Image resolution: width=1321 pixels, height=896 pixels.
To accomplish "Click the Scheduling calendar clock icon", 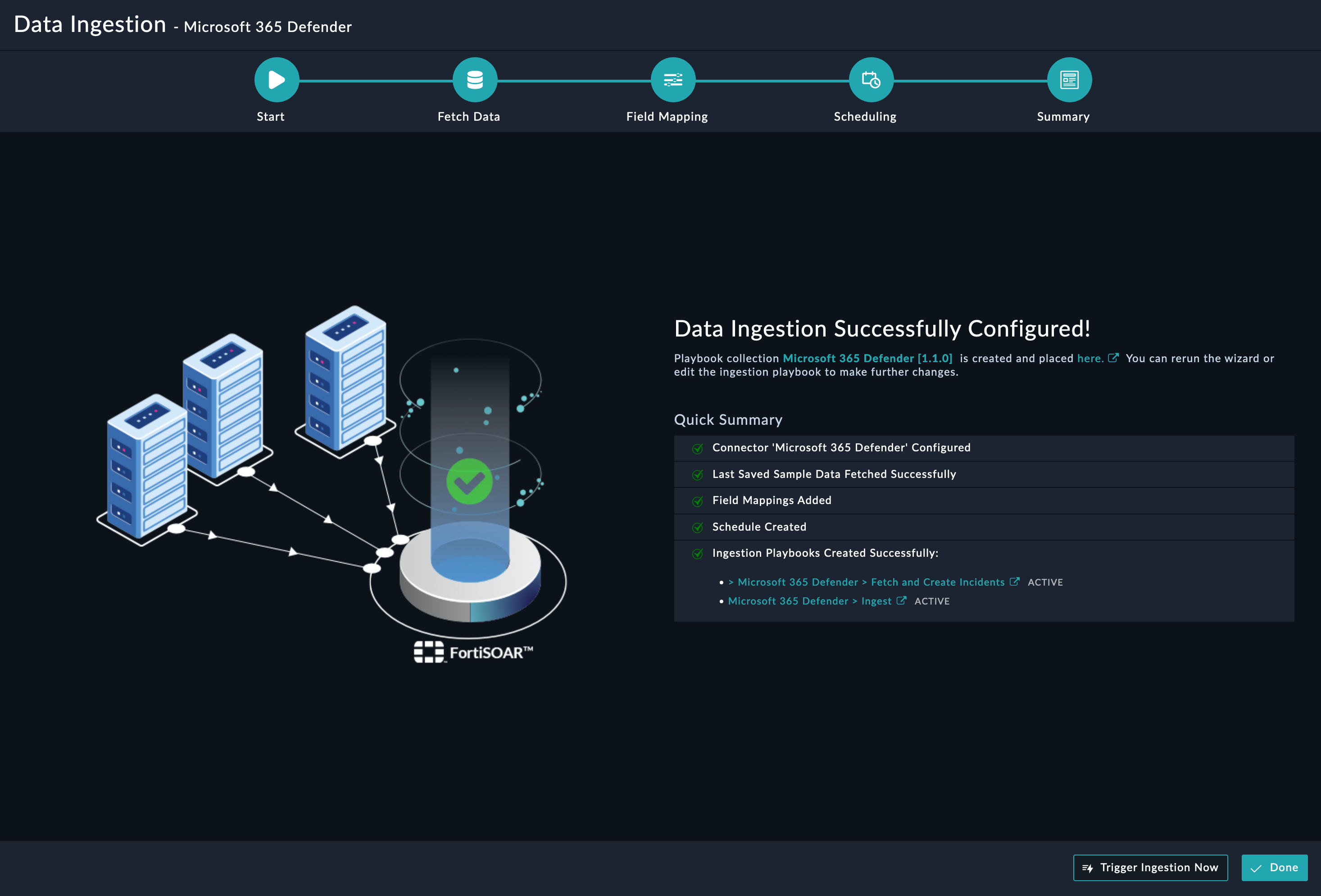I will (x=871, y=80).
